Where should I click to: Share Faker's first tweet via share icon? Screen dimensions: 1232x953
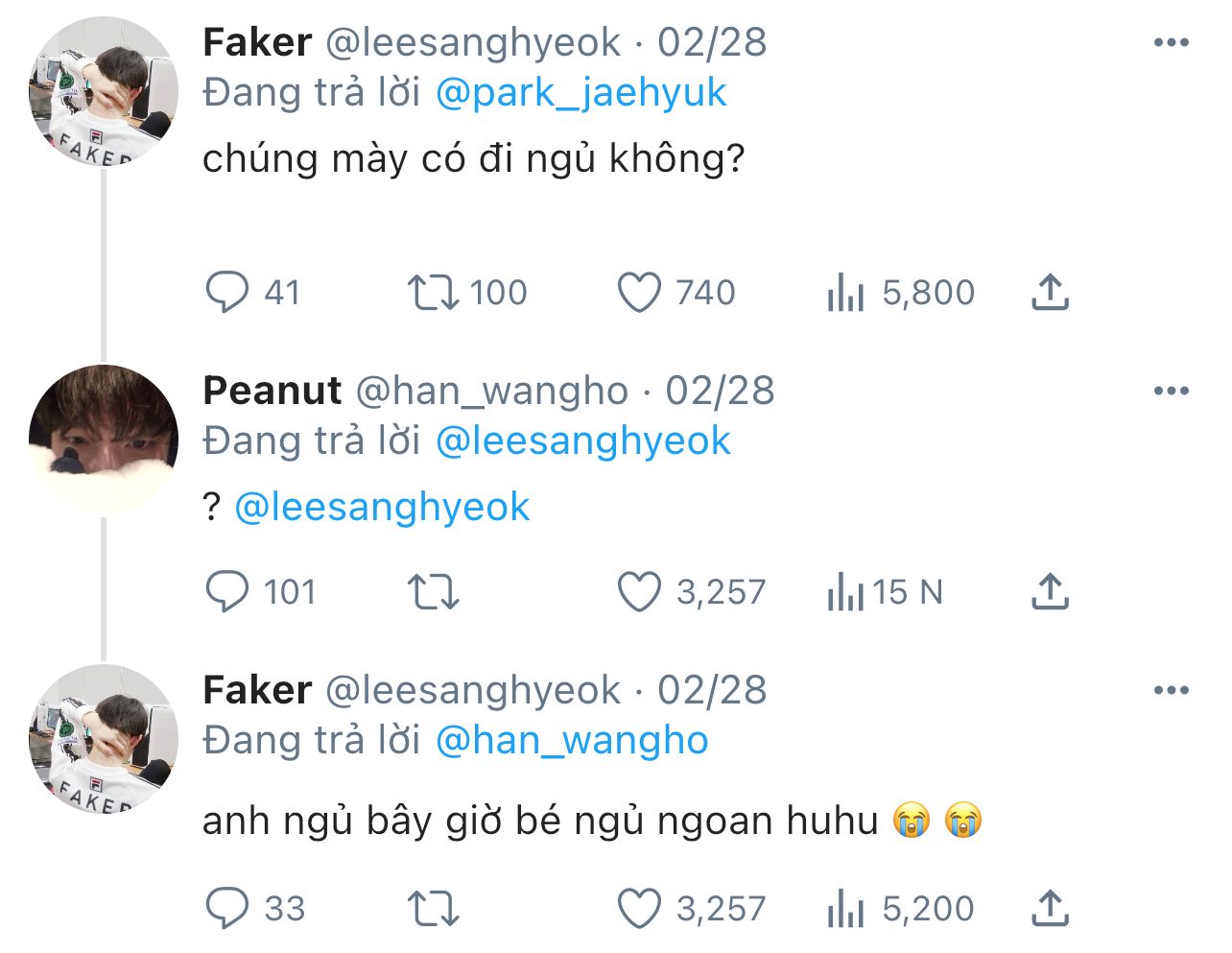point(1051,293)
